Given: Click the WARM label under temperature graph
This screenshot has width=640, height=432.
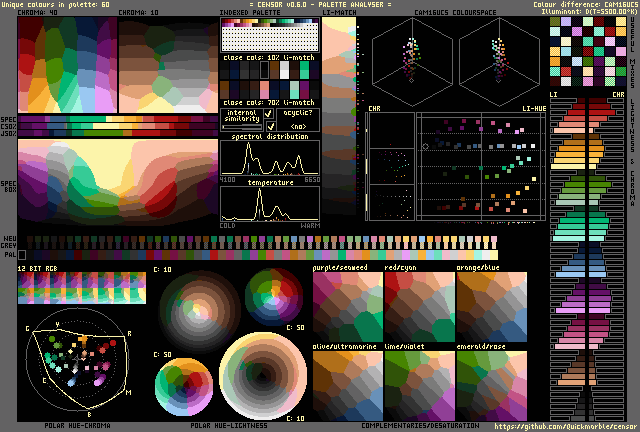Looking at the screenshot, I should [x=311, y=225].
